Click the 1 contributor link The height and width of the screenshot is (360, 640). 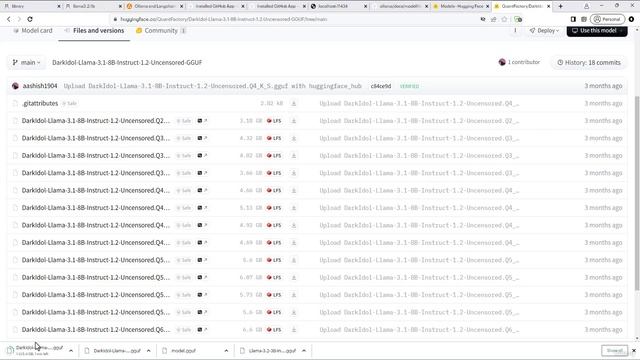[x=523, y=62]
